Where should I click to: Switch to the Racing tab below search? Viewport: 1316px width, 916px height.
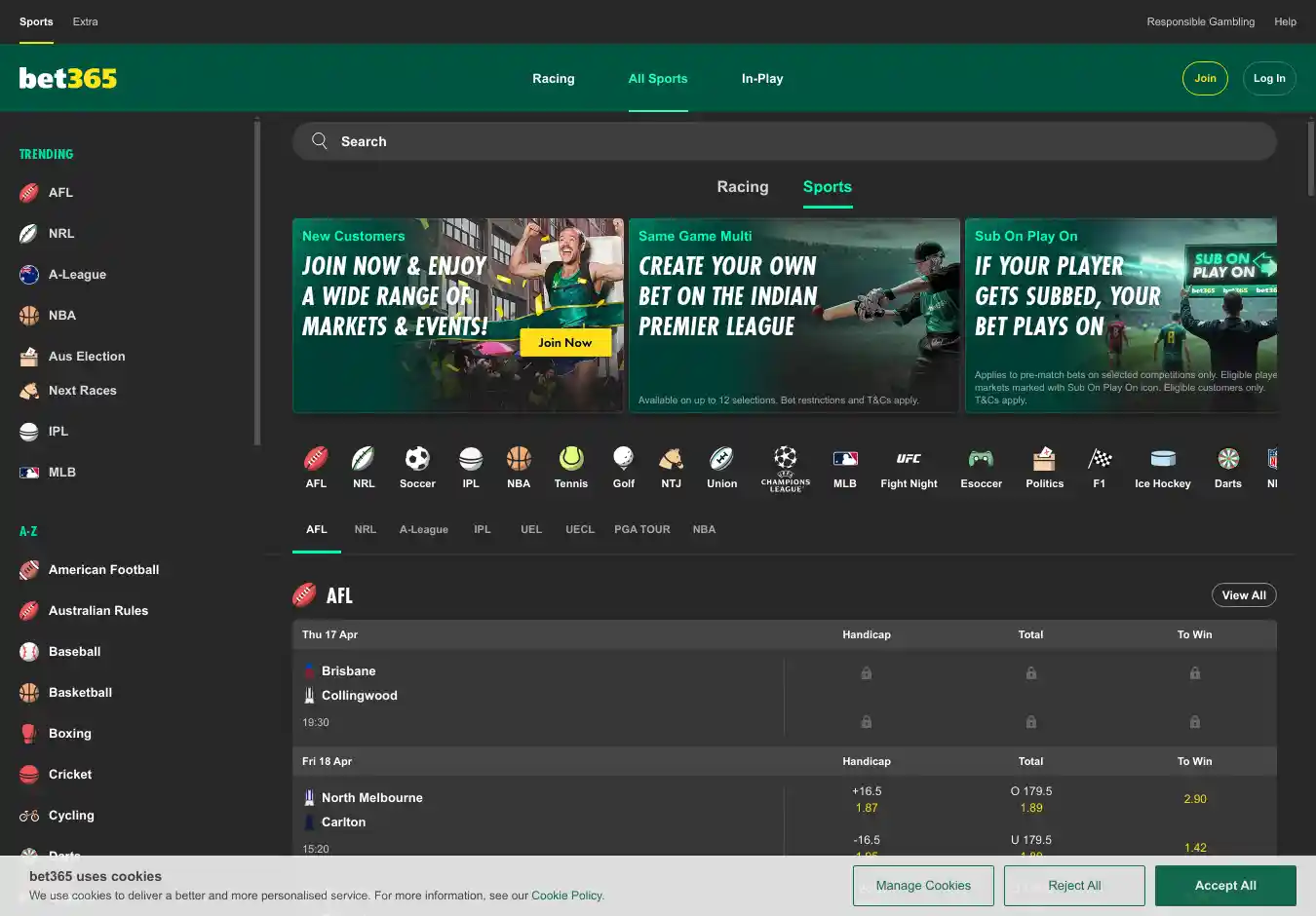(742, 187)
